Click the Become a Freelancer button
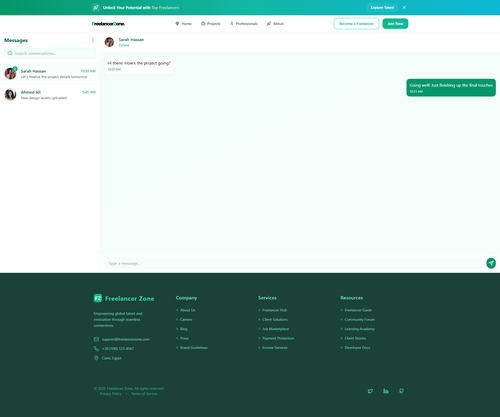Screen dimensions: 500x417 [x=356, y=24]
